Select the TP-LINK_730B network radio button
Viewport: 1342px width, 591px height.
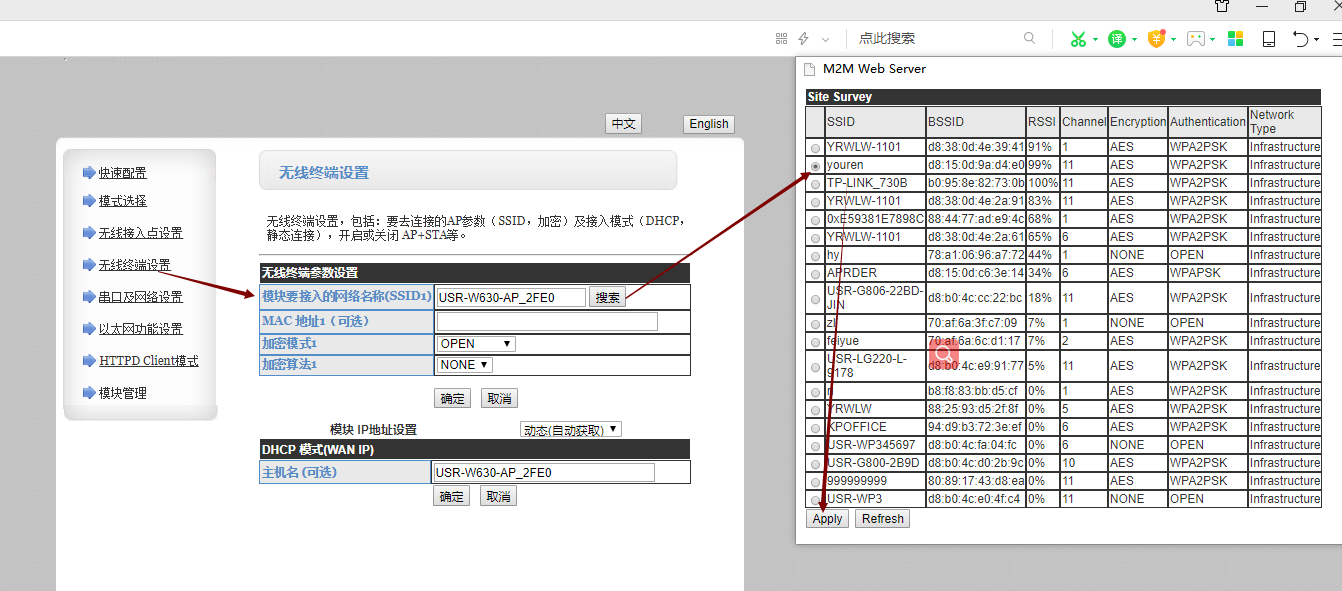(x=816, y=184)
